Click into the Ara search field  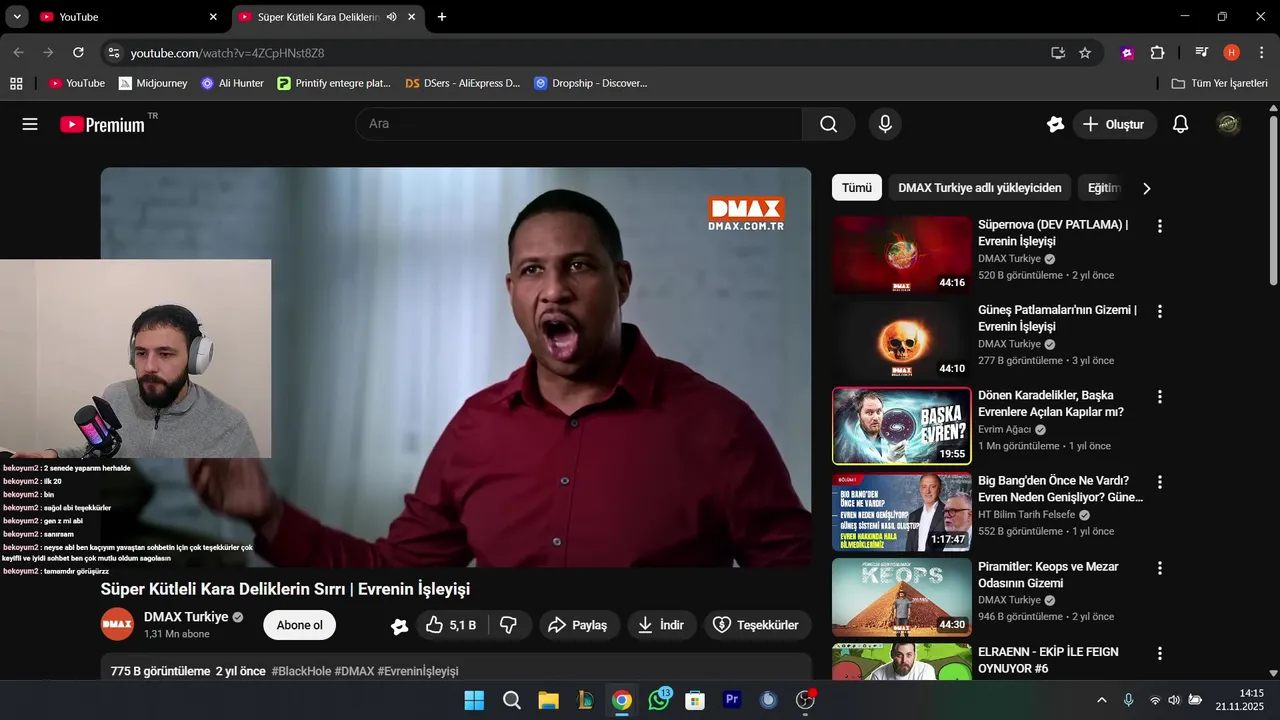click(579, 124)
